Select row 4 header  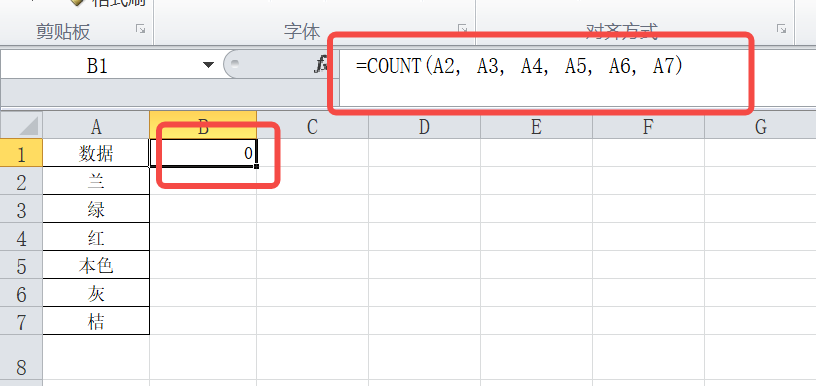pyautogui.click(x=21, y=237)
